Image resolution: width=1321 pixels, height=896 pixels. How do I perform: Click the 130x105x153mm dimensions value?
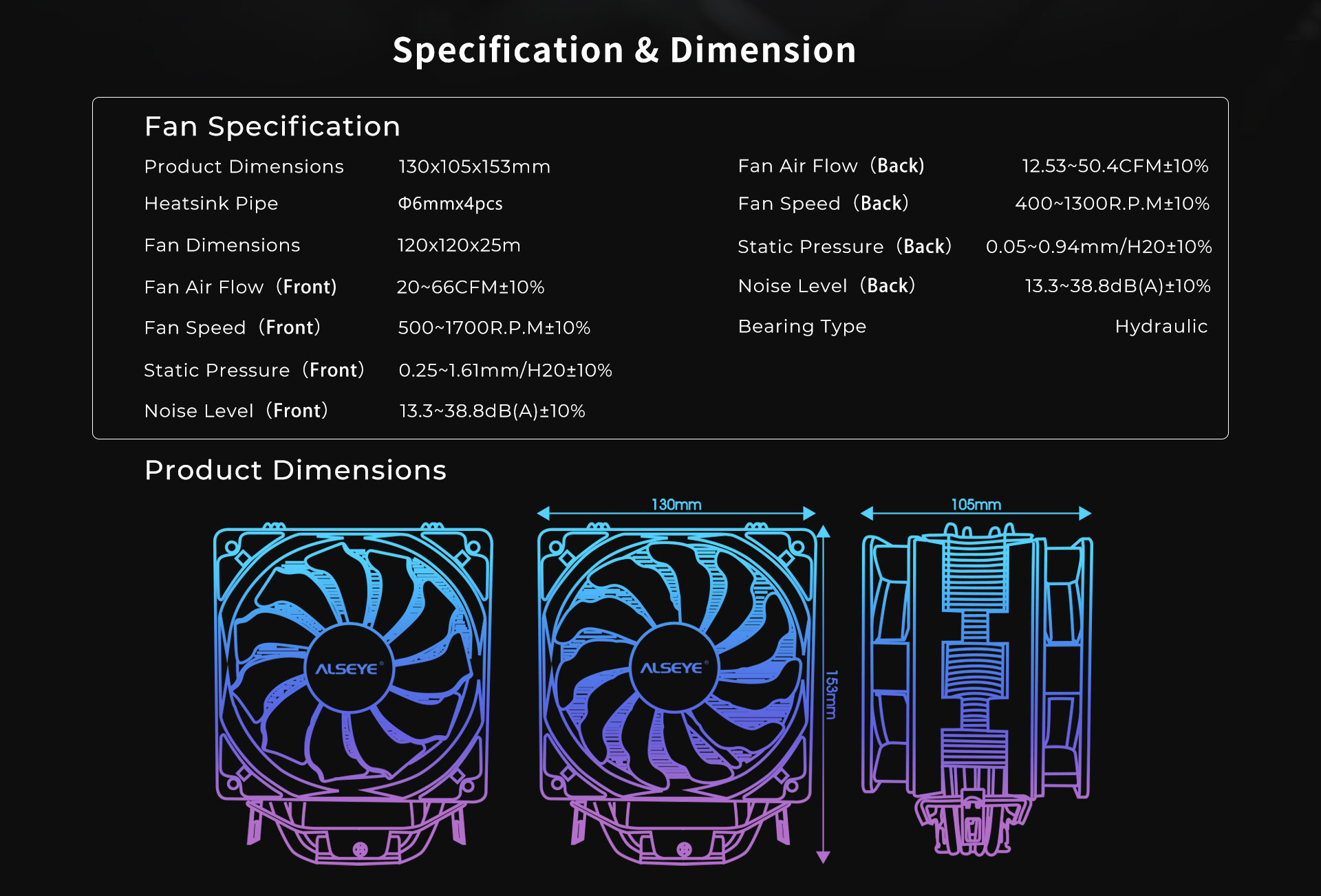pos(474,167)
